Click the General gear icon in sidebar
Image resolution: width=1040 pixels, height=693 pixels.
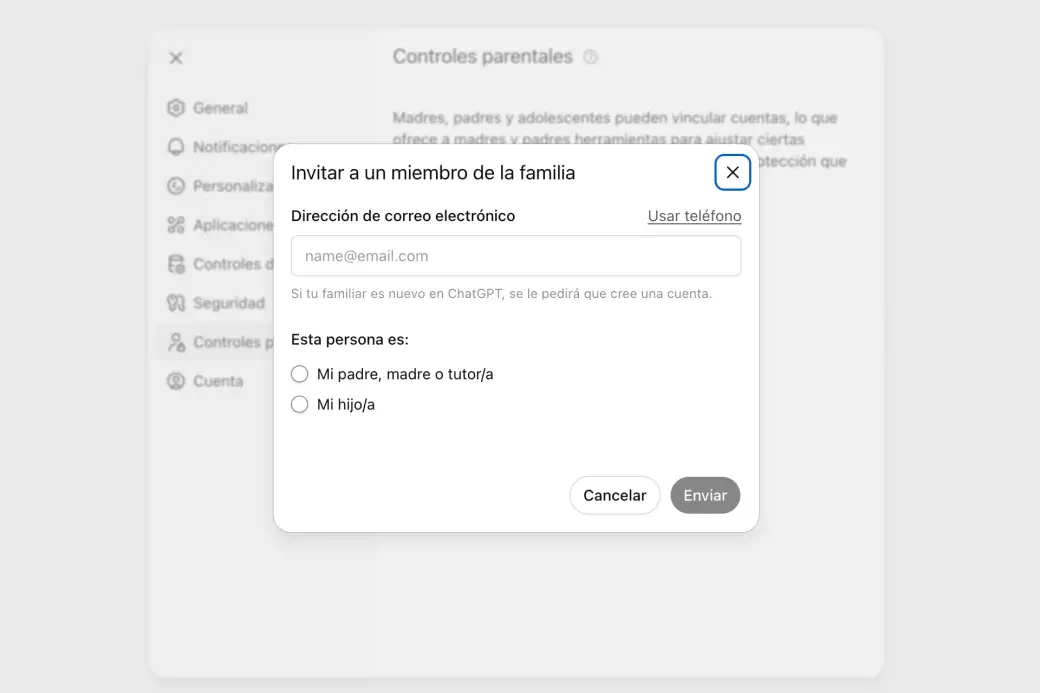176,108
